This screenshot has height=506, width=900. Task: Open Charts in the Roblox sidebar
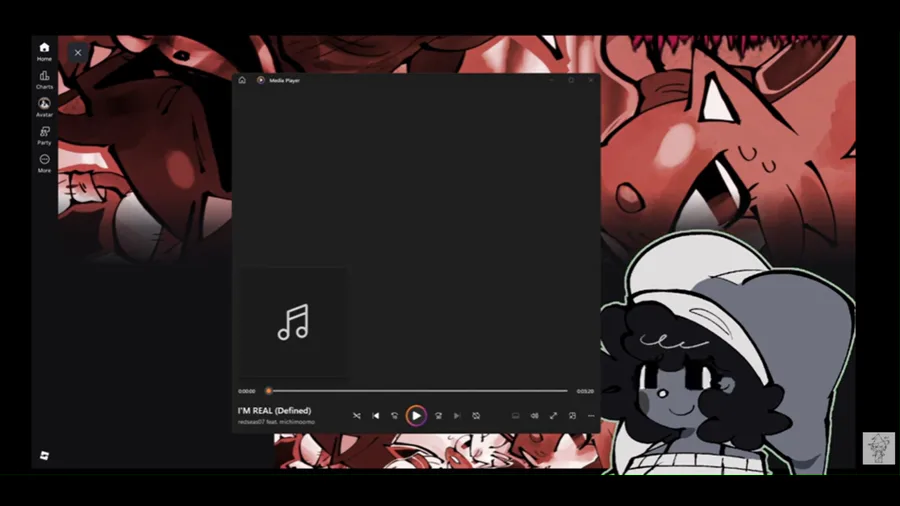point(44,79)
